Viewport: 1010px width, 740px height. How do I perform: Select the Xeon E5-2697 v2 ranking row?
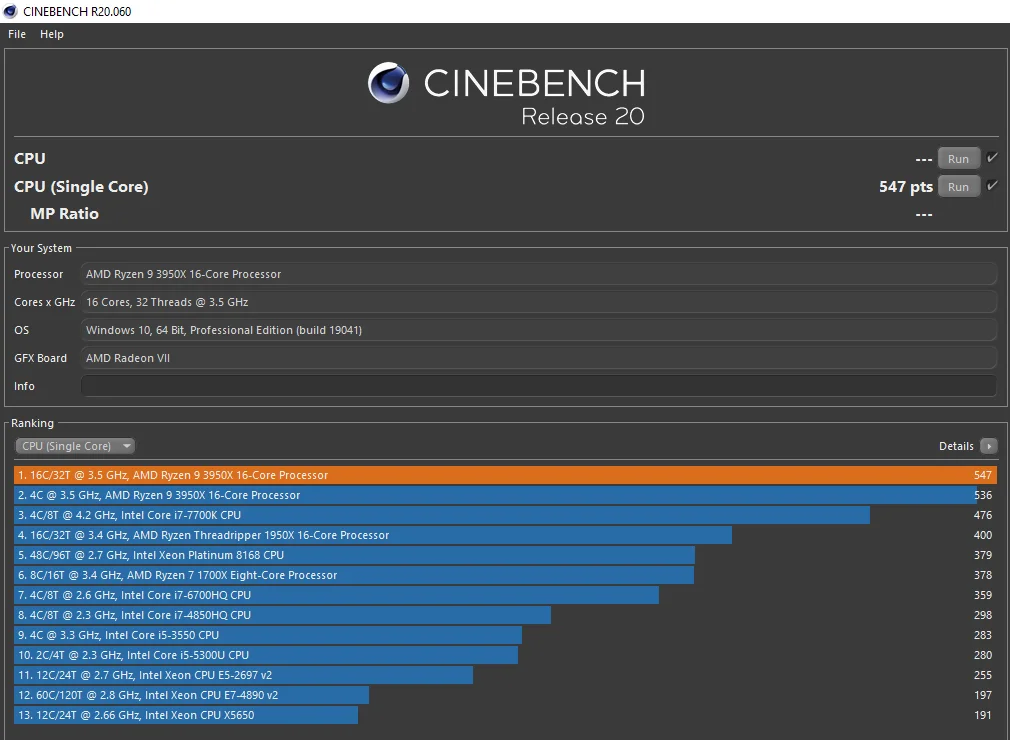[x=505, y=675]
